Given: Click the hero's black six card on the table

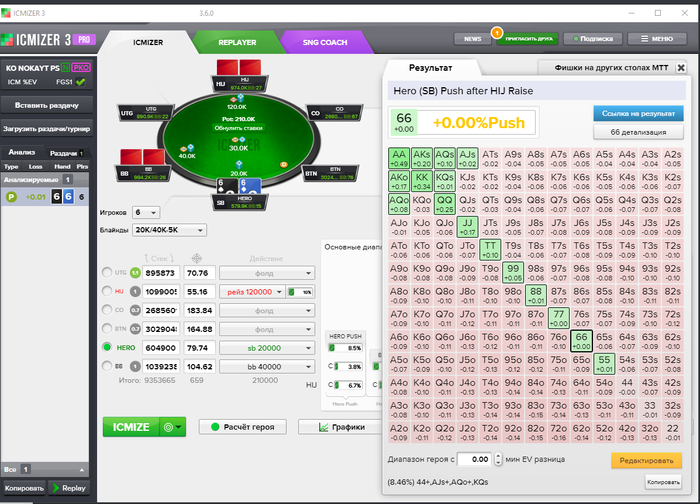Looking at the screenshot, I should [x=227, y=186].
